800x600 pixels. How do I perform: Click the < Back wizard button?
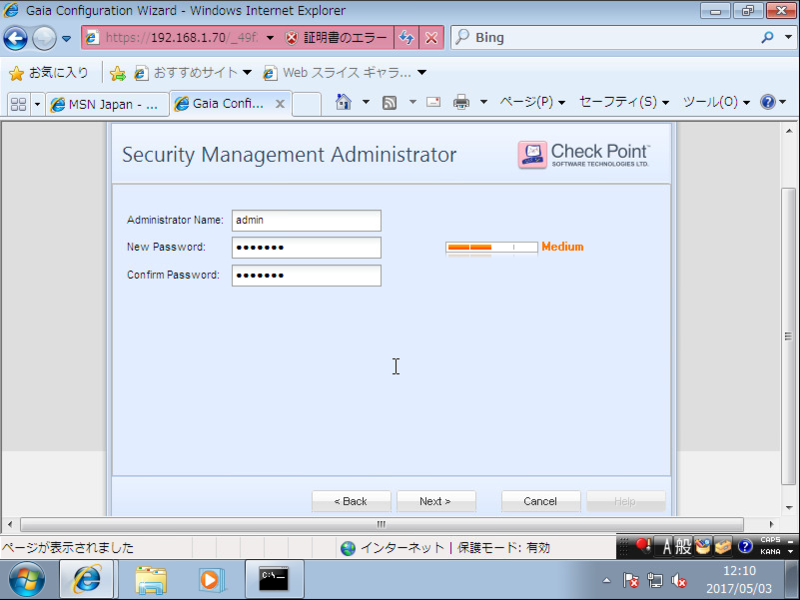tap(351, 501)
